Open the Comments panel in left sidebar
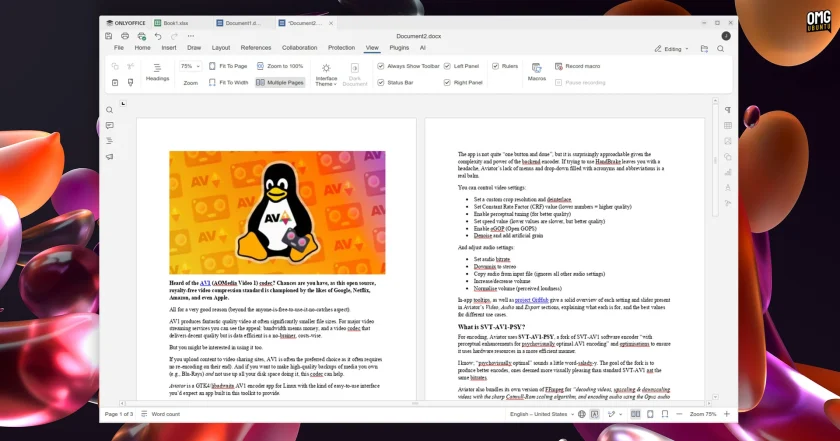The width and height of the screenshot is (840, 441). pyautogui.click(x=109, y=125)
